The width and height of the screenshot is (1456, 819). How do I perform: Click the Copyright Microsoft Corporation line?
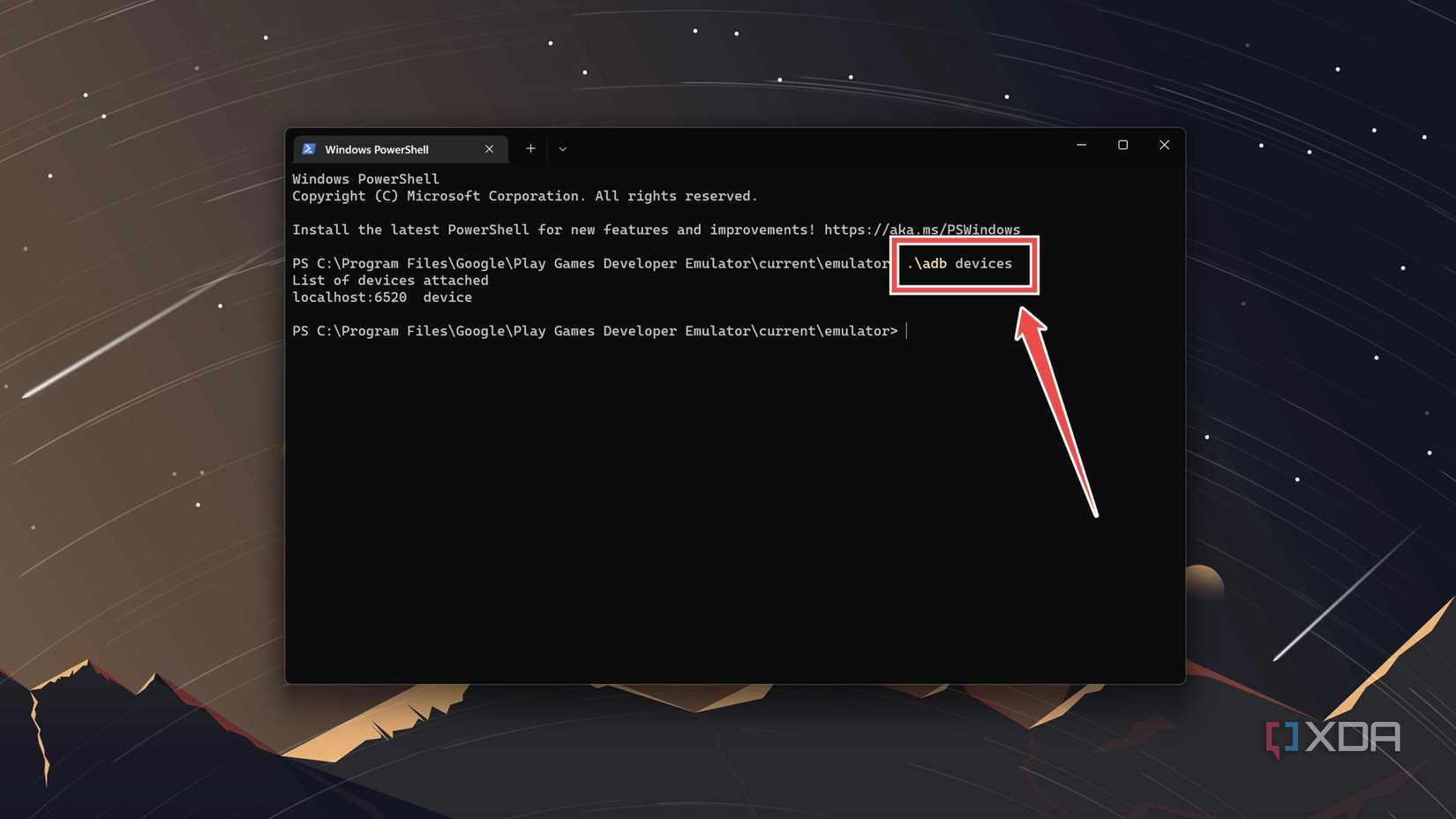coord(524,196)
